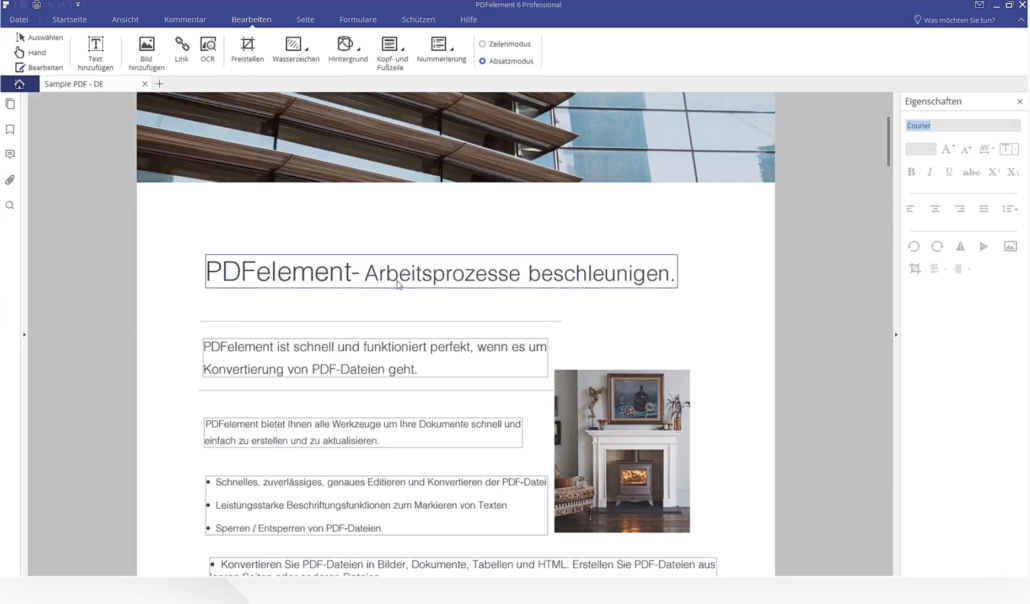Viewport: 1030px width, 604px height.
Task: Select Zeilenmodus radio button
Action: click(505, 44)
